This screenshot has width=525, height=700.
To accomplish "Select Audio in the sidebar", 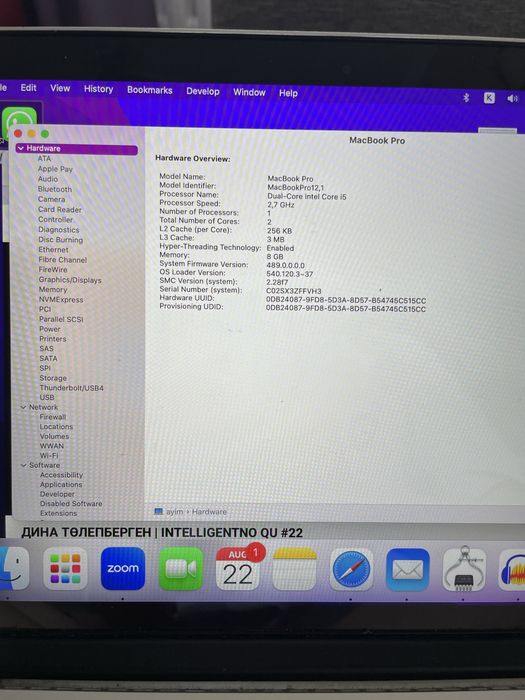I will [x=48, y=179].
